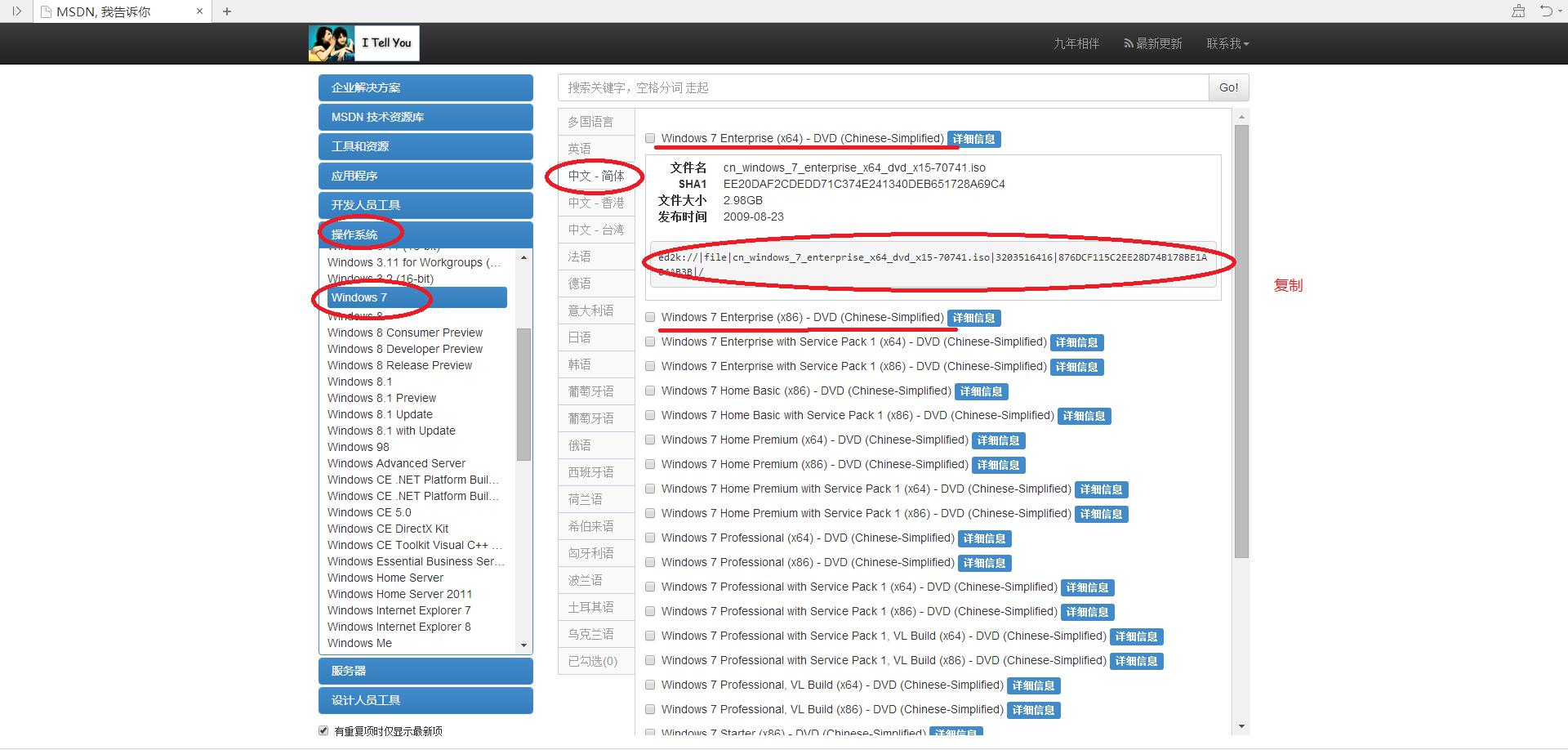
Task: Select Windows 8.1 Update in the OS list
Action: [380, 414]
